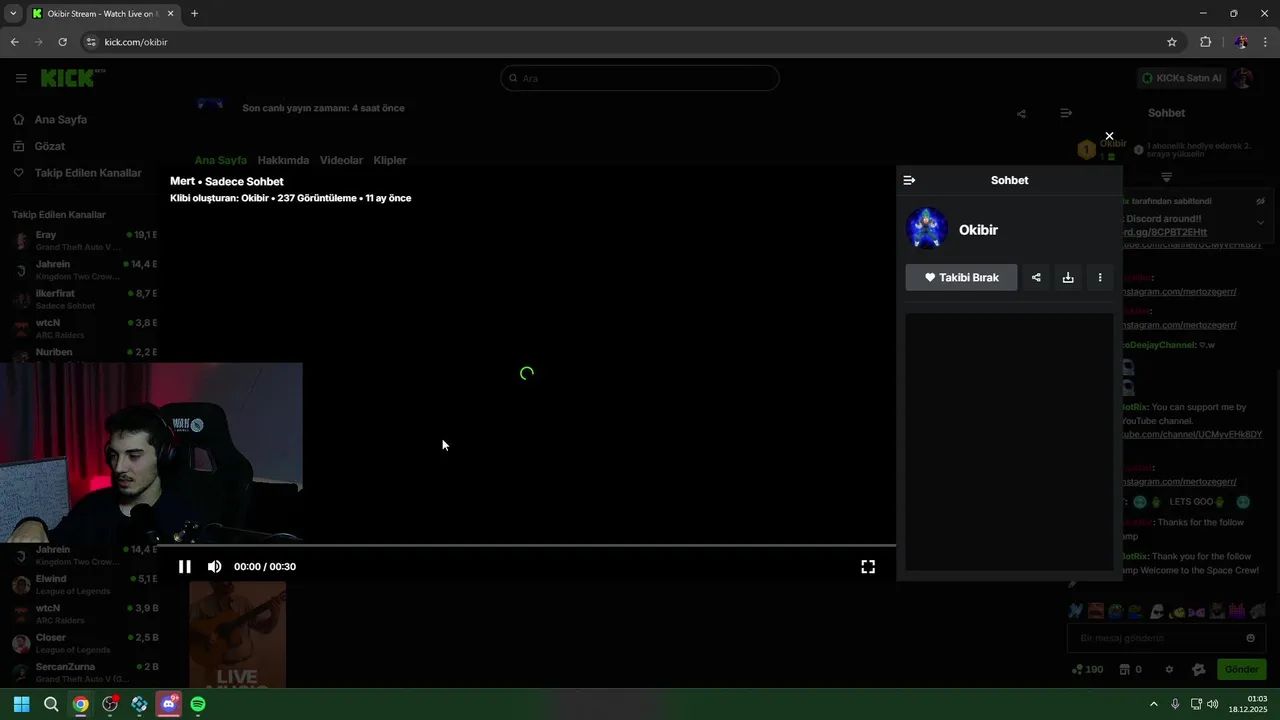
Task: Open ilkerfirat channel in sidebar
Action: [x=83, y=299]
